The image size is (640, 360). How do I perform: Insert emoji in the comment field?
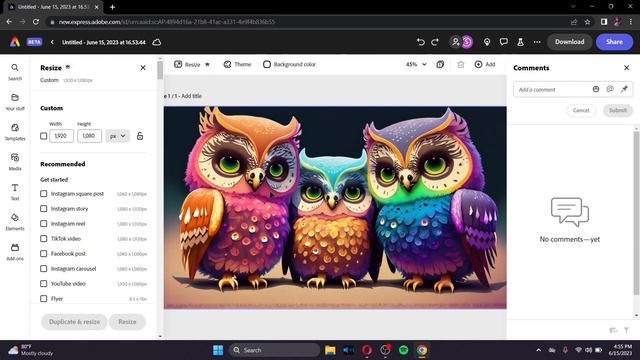pos(596,89)
